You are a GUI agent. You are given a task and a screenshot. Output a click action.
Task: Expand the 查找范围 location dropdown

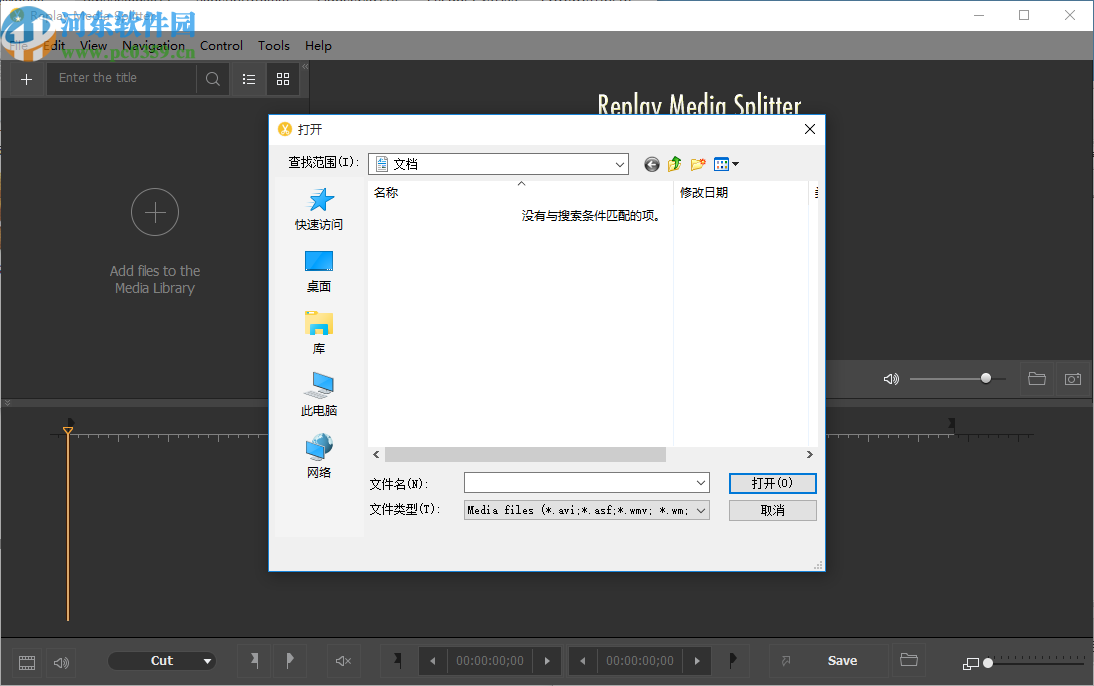tap(620, 163)
